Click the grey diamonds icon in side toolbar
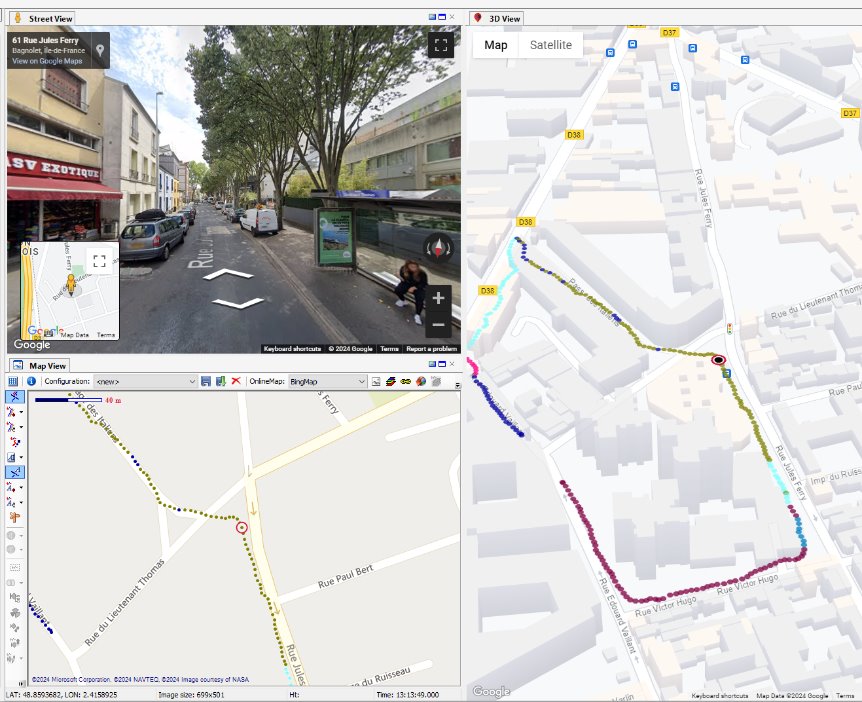The width and height of the screenshot is (862, 702). pos(14,627)
